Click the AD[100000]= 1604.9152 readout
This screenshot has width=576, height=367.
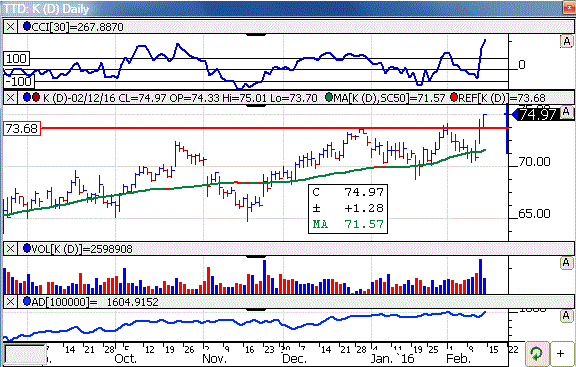pos(96,302)
